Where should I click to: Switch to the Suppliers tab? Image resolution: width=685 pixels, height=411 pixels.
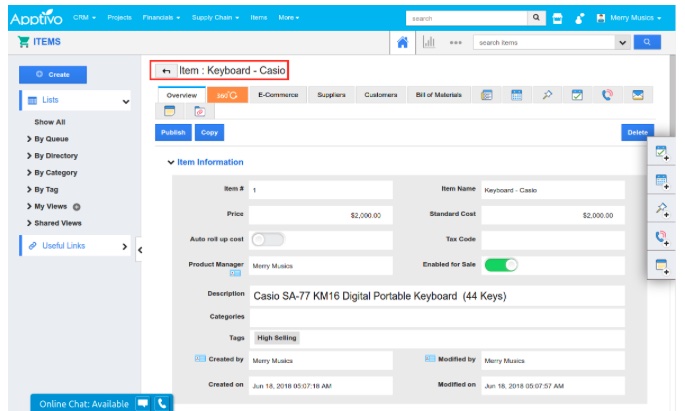coord(331,95)
